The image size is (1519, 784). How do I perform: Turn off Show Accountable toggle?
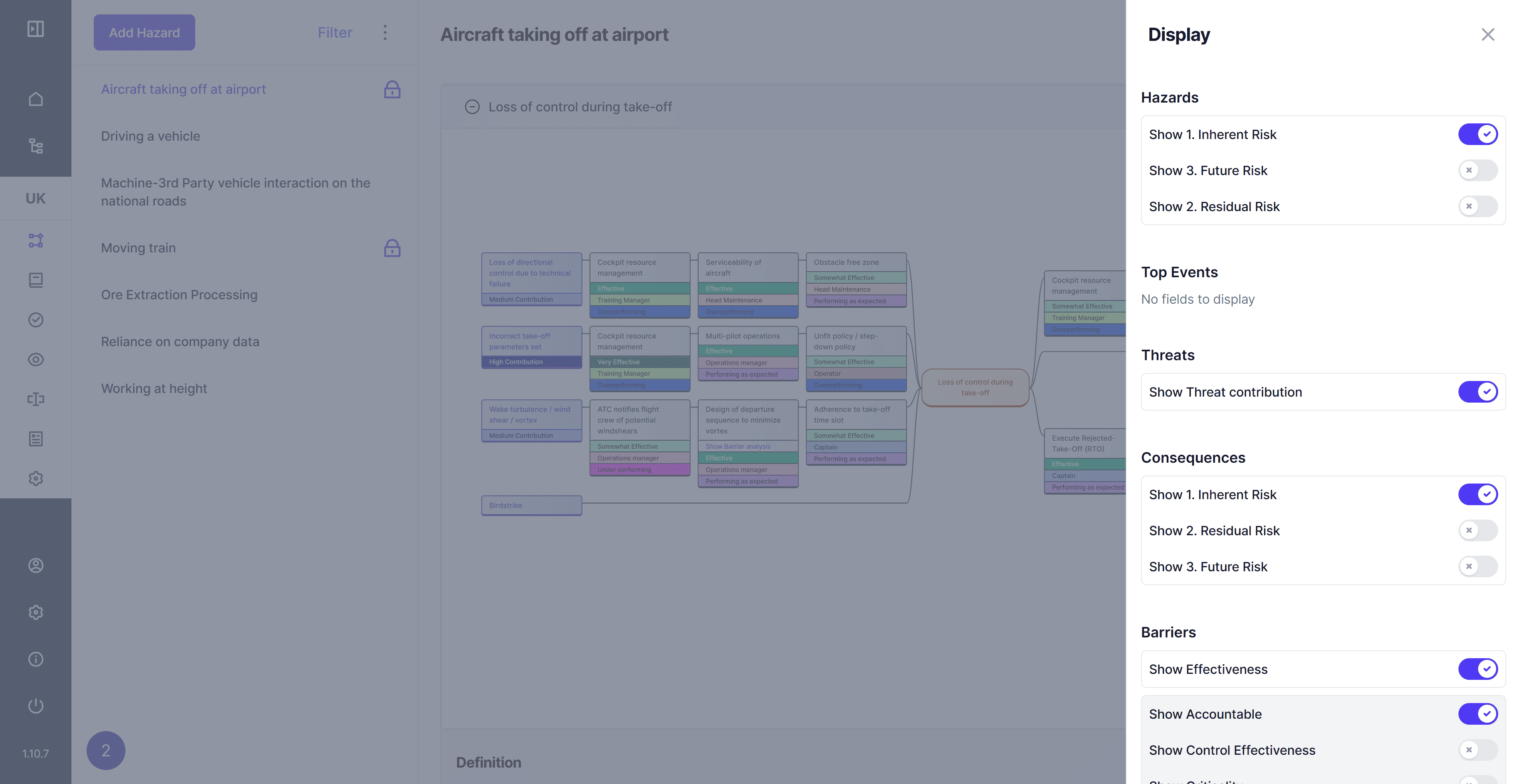click(1477, 714)
